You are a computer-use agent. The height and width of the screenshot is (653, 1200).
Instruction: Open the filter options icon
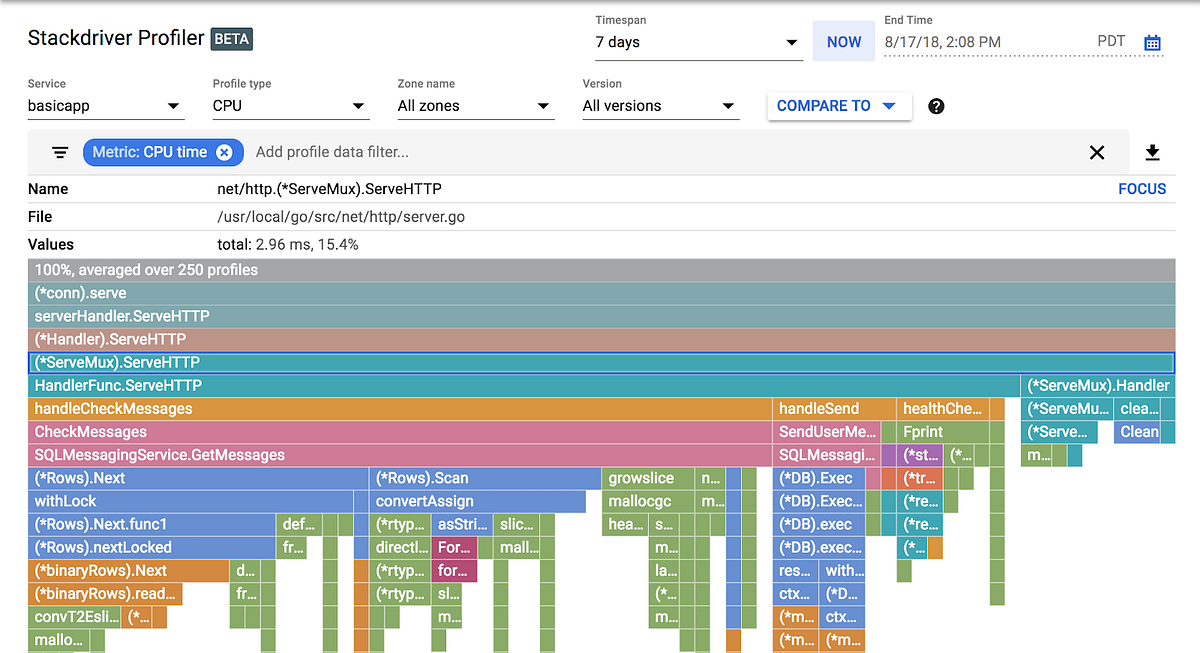point(59,152)
